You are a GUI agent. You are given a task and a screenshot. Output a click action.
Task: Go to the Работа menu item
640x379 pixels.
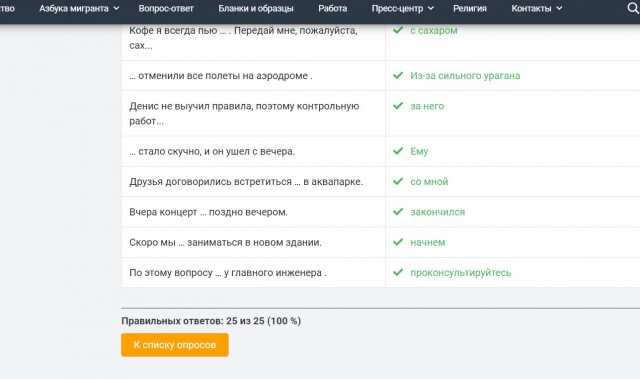click(333, 8)
